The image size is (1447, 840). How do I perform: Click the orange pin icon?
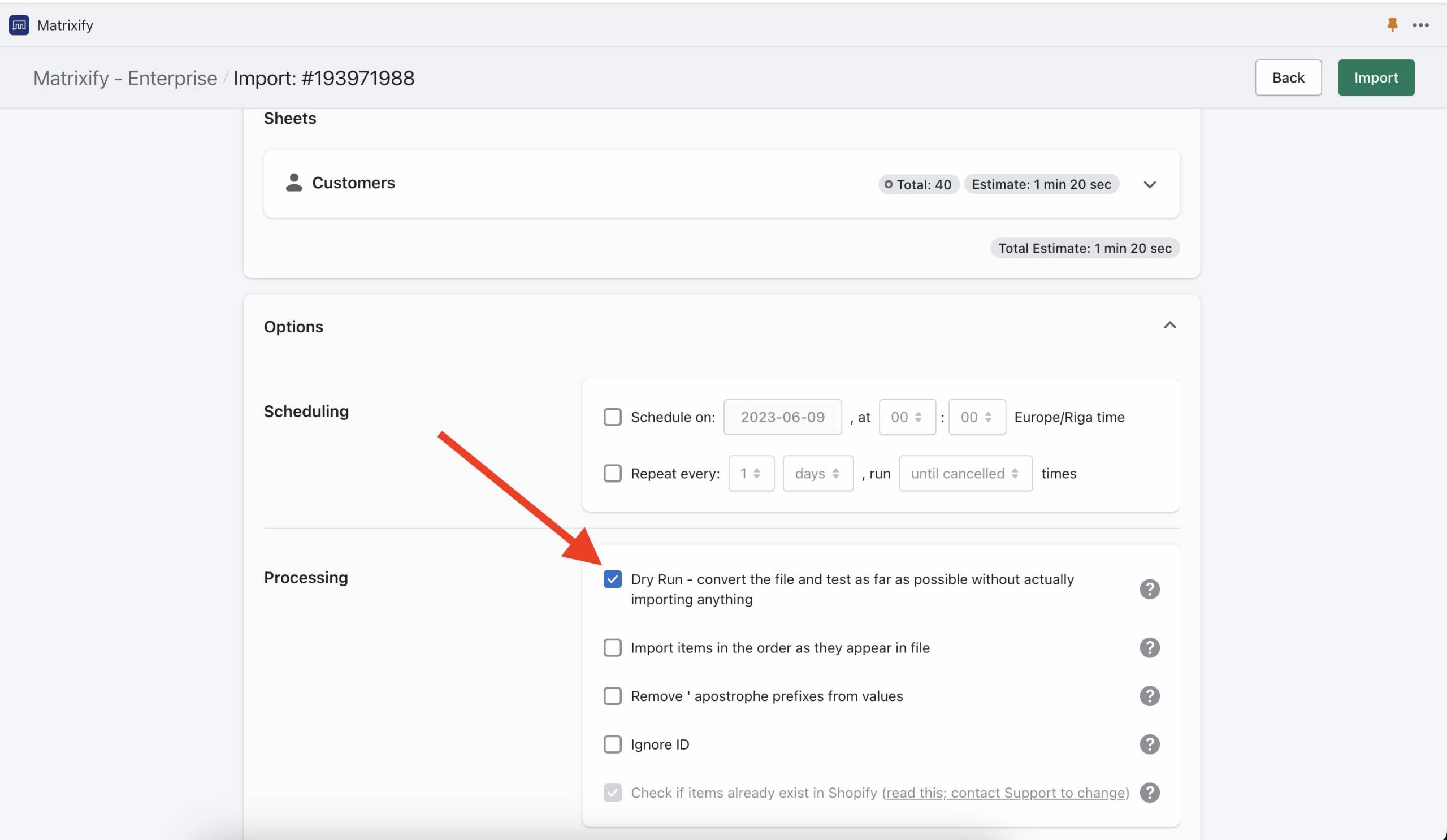[x=1392, y=25]
